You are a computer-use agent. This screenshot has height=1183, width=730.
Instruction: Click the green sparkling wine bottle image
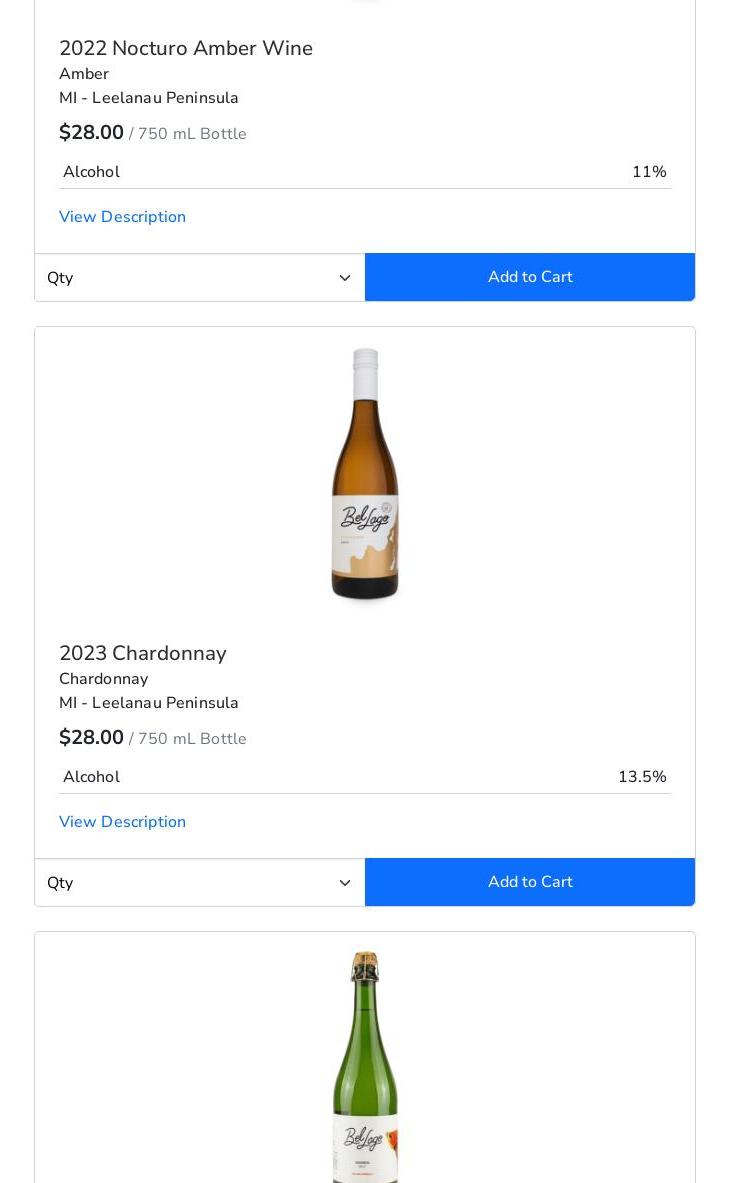click(365, 1066)
